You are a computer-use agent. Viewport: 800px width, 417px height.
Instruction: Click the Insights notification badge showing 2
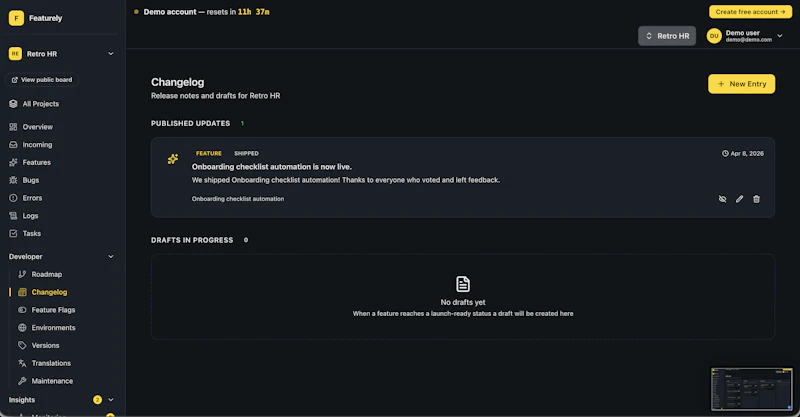point(97,400)
